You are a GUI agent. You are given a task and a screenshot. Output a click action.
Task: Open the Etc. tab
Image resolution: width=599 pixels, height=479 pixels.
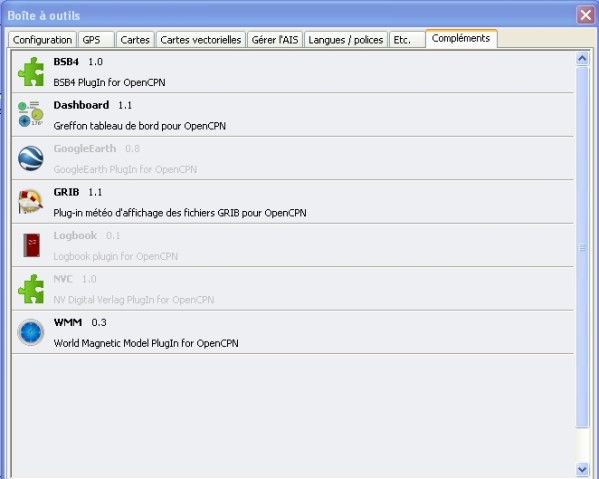407,40
